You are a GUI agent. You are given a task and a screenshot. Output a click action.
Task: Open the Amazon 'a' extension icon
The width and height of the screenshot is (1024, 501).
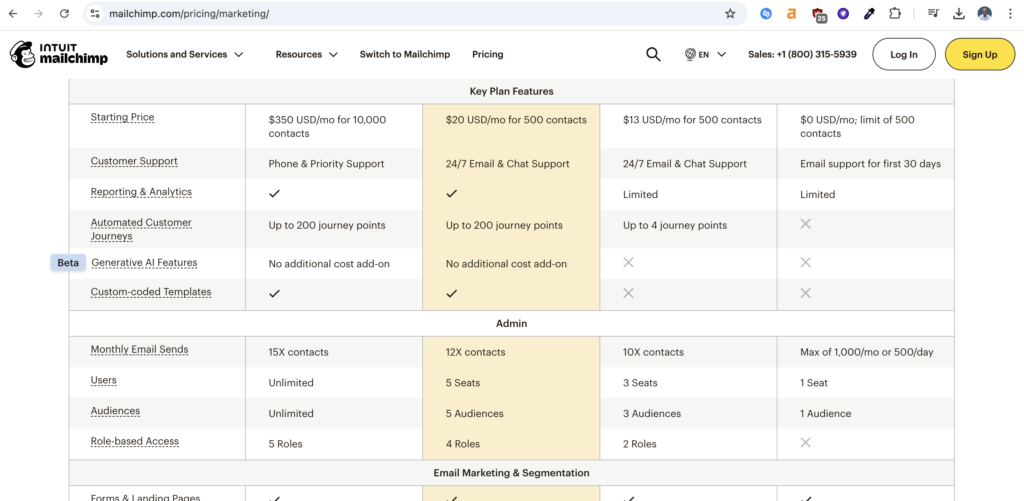pos(792,14)
